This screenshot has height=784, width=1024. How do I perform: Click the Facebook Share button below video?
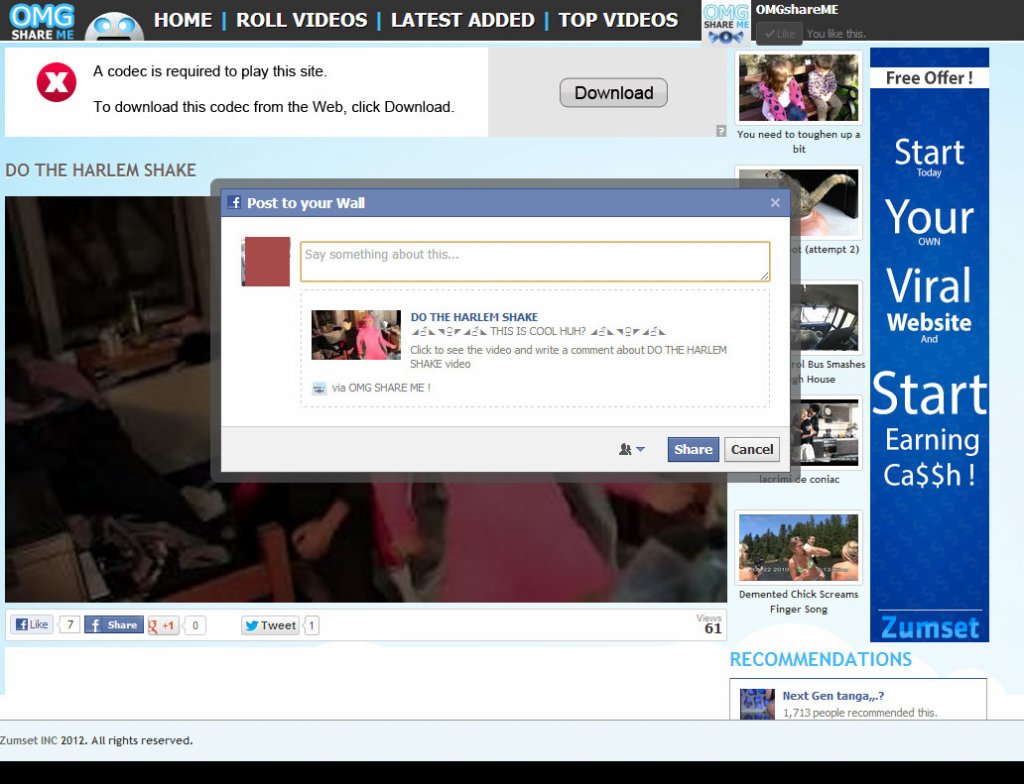tap(114, 625)
